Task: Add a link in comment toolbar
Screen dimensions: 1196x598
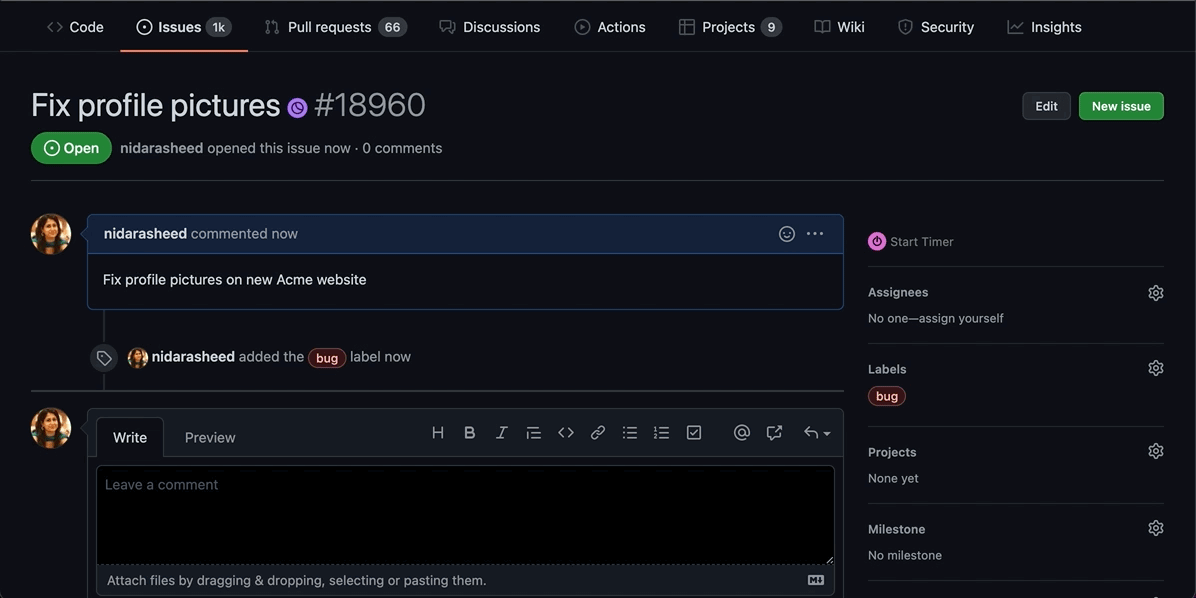Action: [x=598, y=433]
